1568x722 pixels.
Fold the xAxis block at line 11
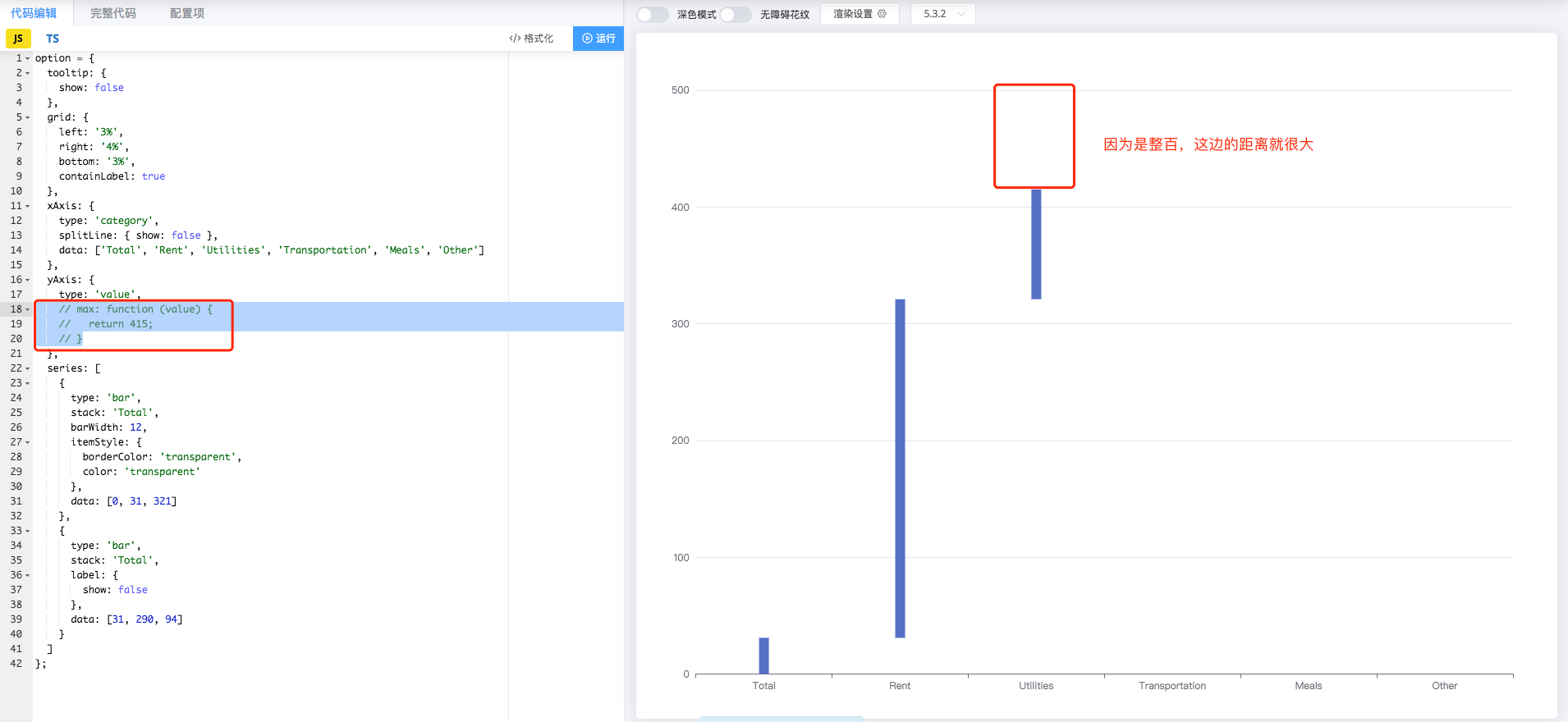point(27,206)
